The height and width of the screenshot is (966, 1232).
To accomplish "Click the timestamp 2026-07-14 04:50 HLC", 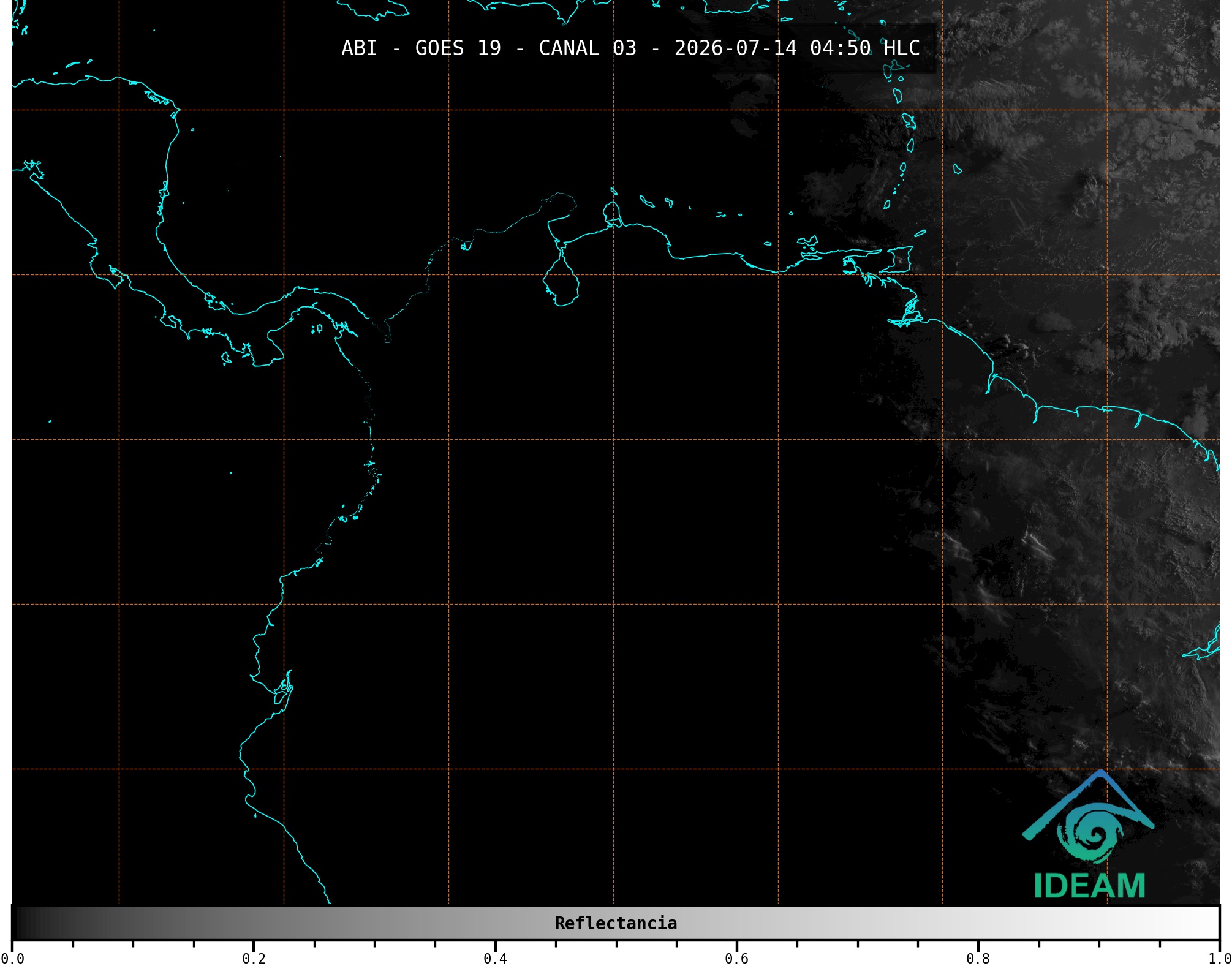I will 797,48.
